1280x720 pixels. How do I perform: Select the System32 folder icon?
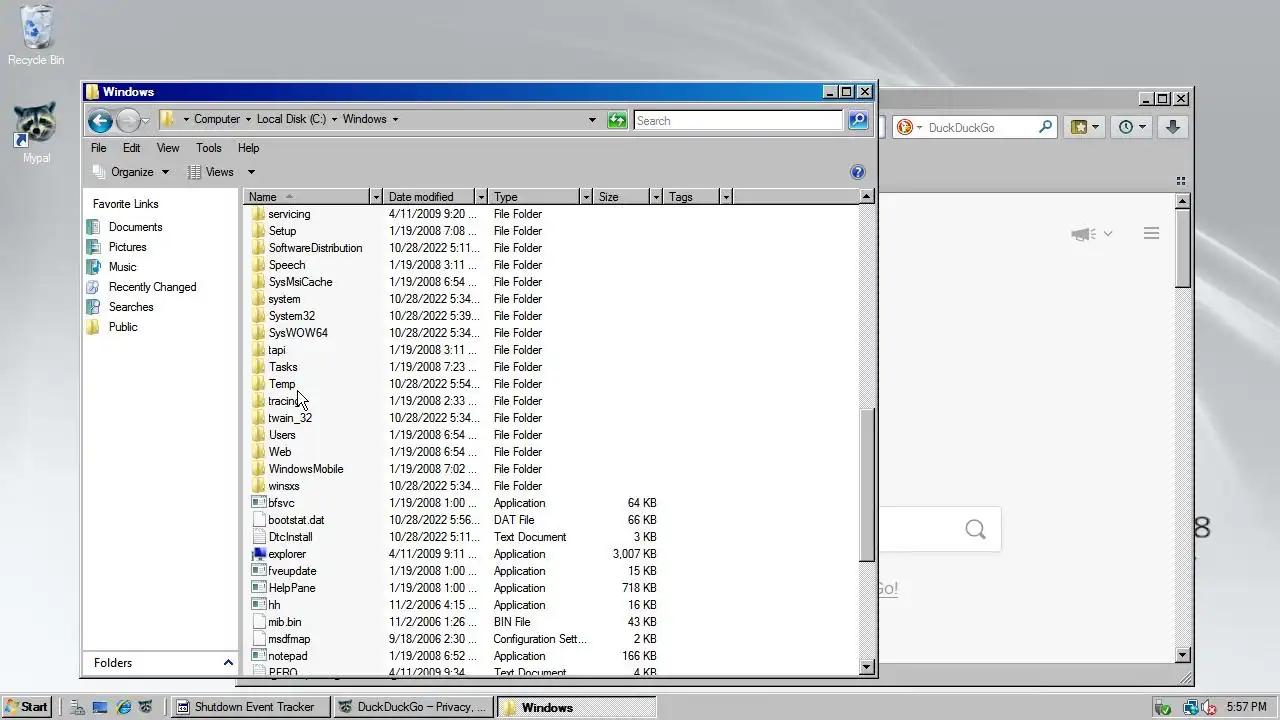click(x=259, y=316)
